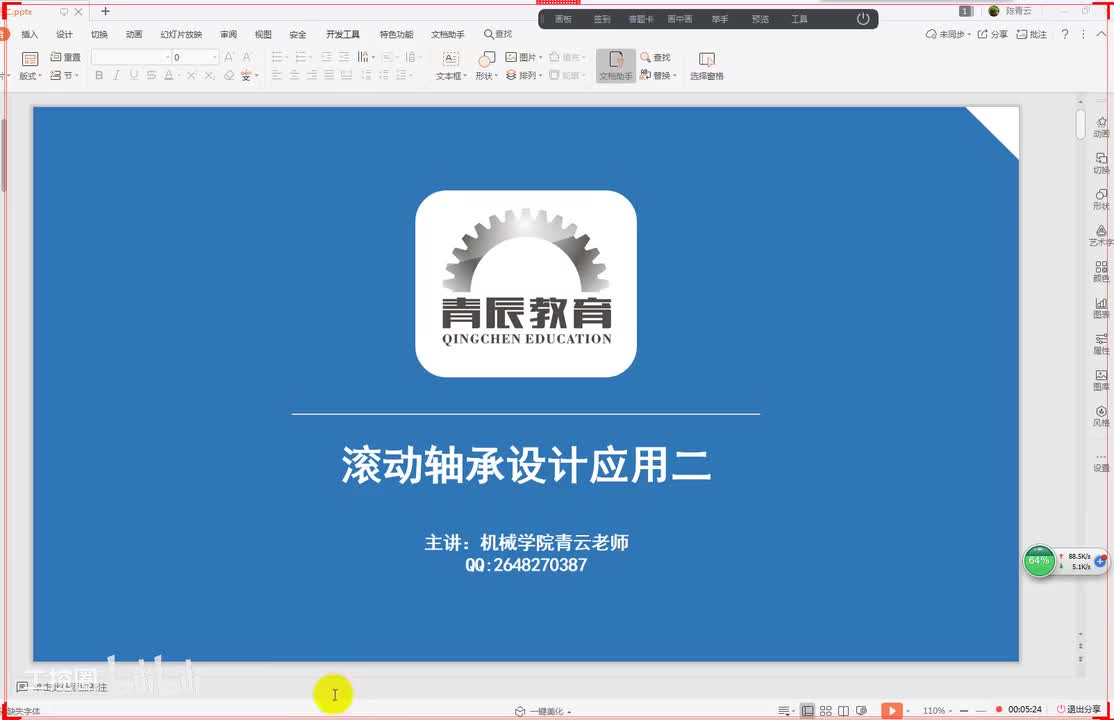The image size is (1114, 720).
Task: Open the 动画 panel in right sidebar
Action: pos(1101,127)
